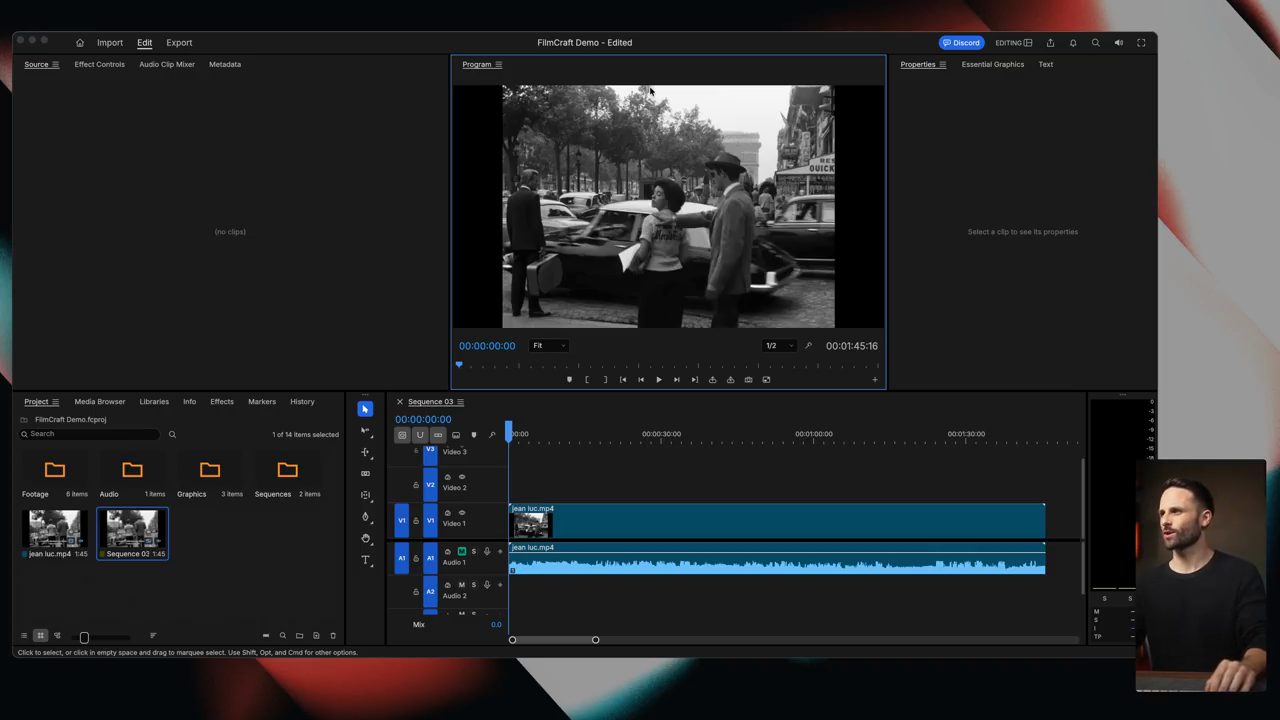Open the Fit zoom level dropdown

click(x=549, y=346)
